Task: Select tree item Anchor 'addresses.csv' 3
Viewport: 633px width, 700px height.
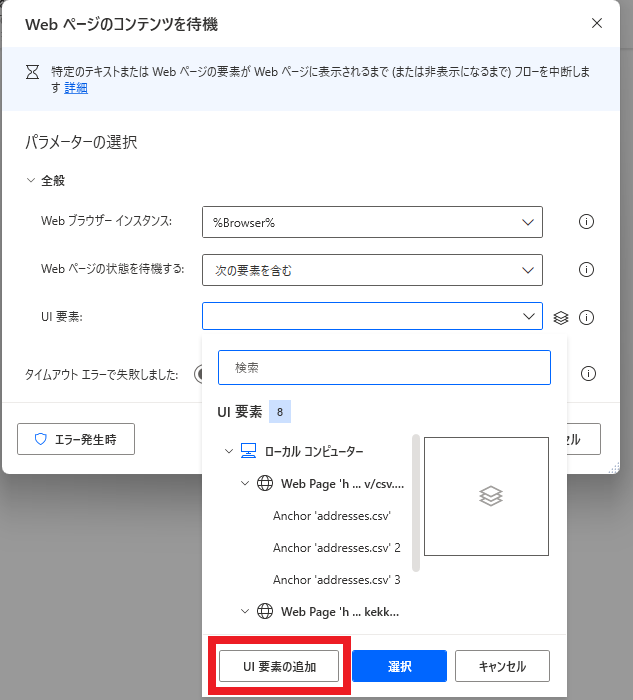Action: tap(336, 580)
